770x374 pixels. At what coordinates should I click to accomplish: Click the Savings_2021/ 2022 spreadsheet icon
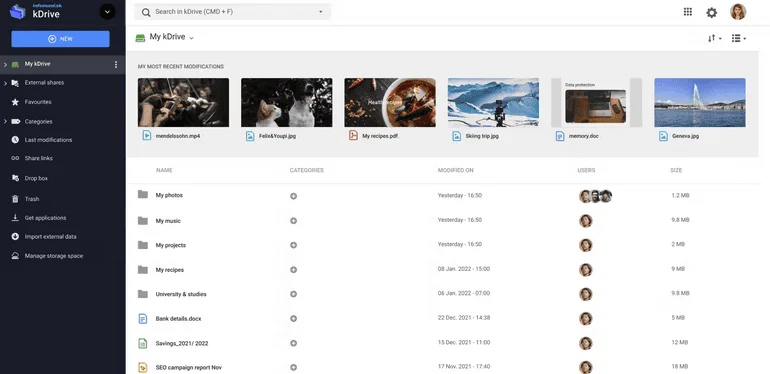click(x=143, y=343)
